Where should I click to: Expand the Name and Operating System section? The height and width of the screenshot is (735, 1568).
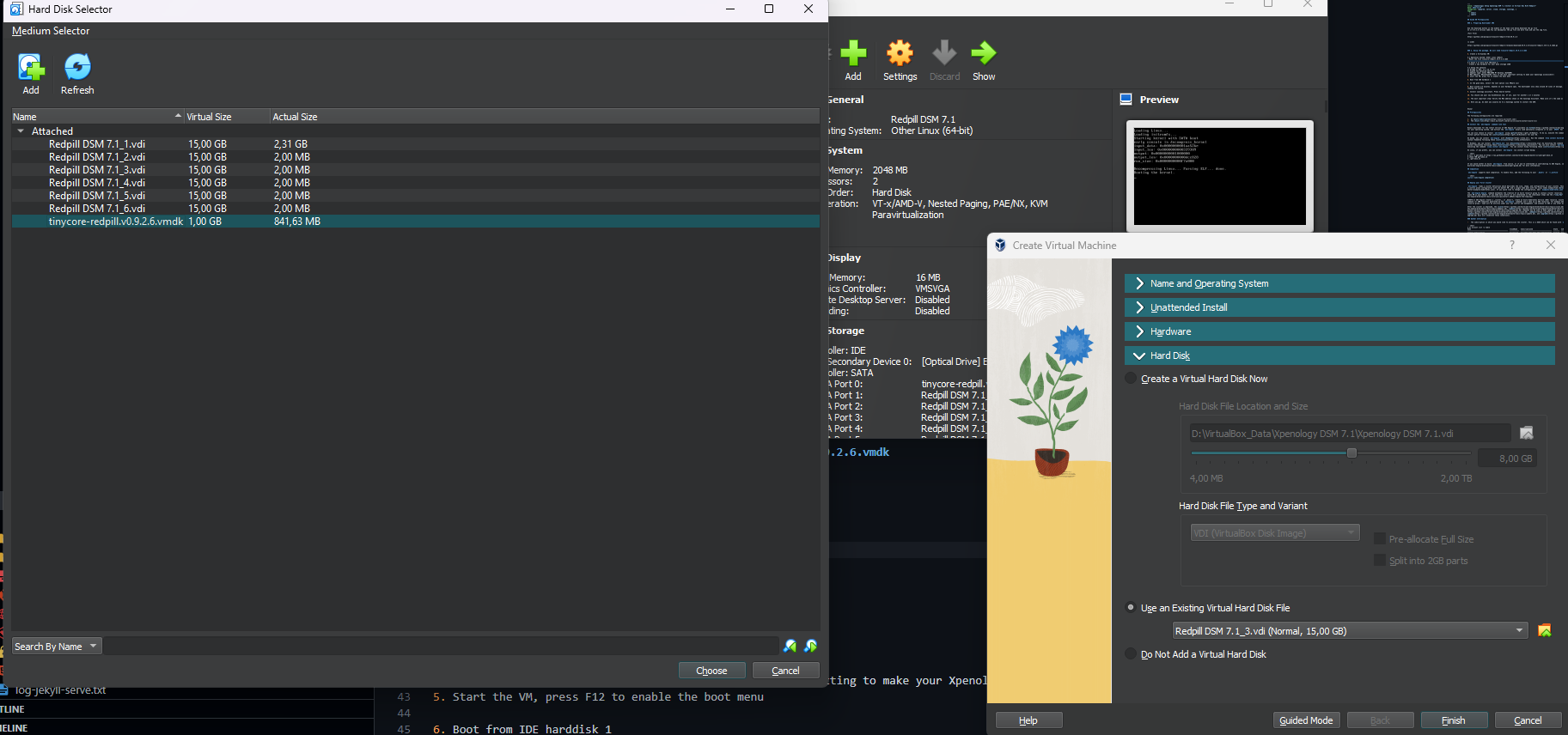point(1339,283)
